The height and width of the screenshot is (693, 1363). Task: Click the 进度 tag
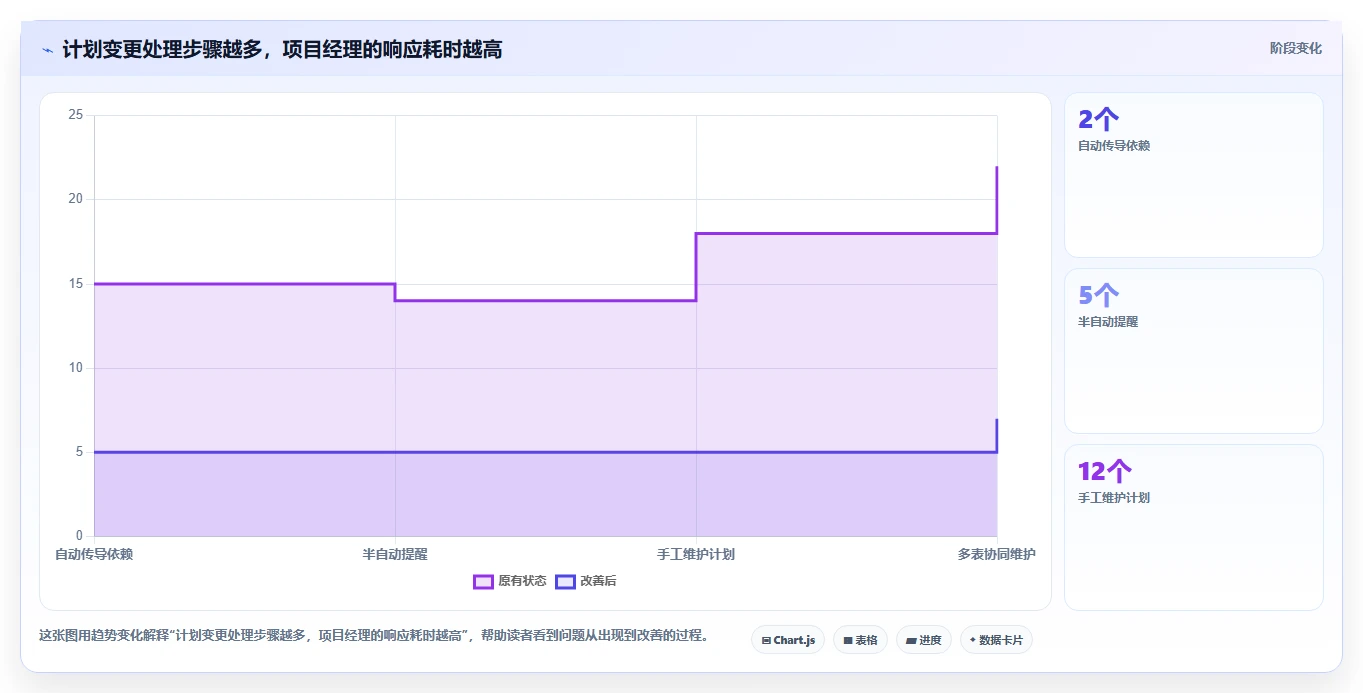(x=923, y=640)
